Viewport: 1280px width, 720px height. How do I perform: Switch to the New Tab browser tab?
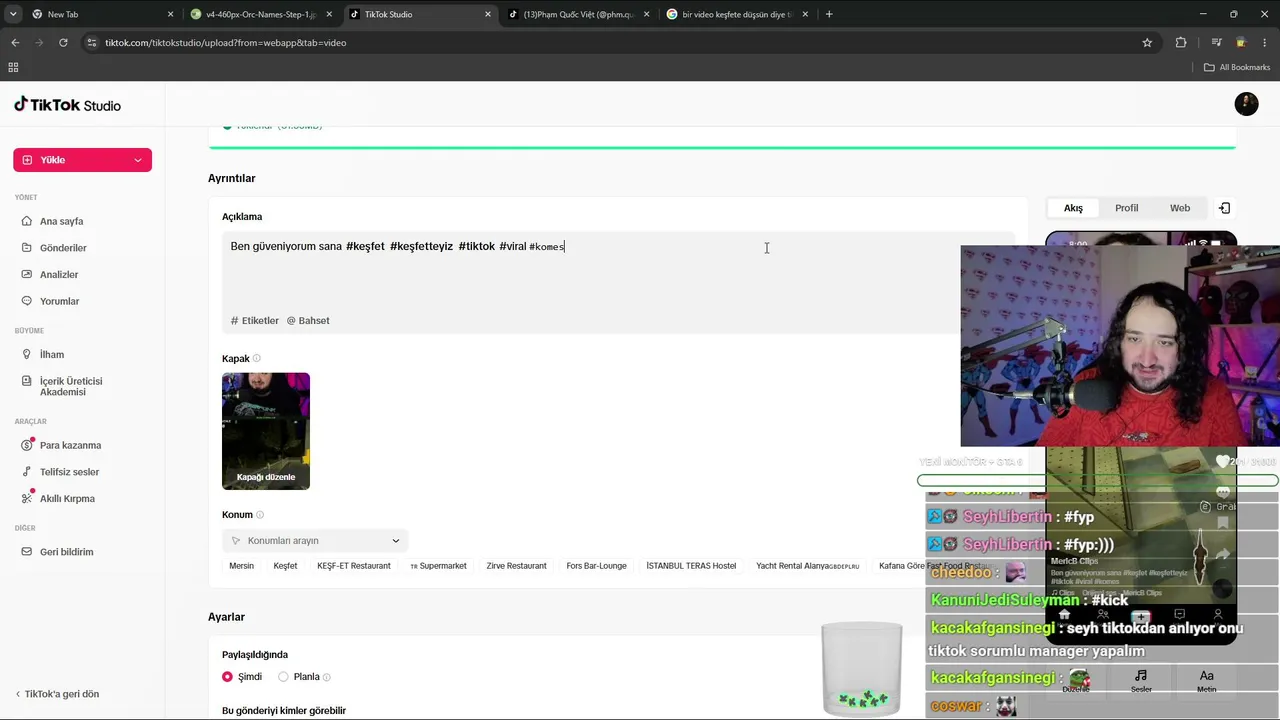[100, 14]
